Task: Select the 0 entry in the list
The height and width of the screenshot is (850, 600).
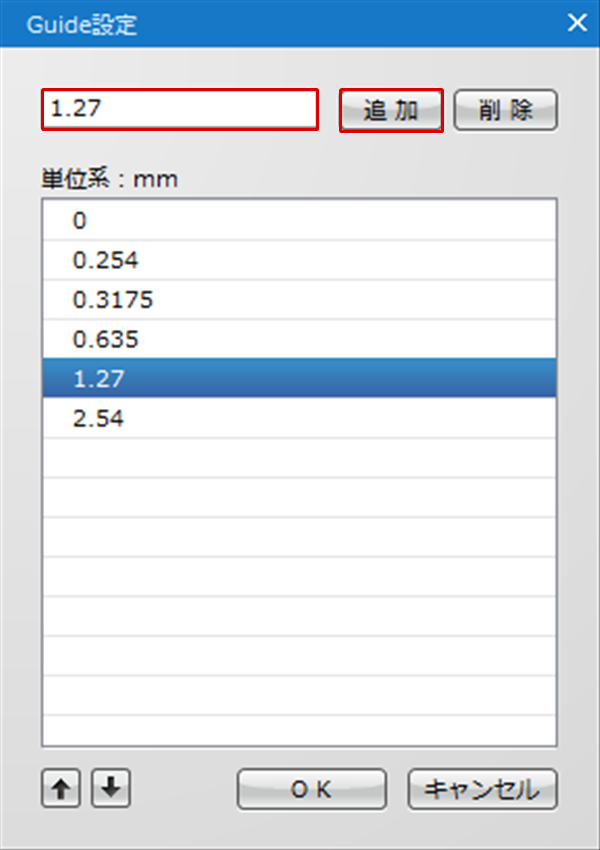Action: pyautogui.click(x=299, y=220)
